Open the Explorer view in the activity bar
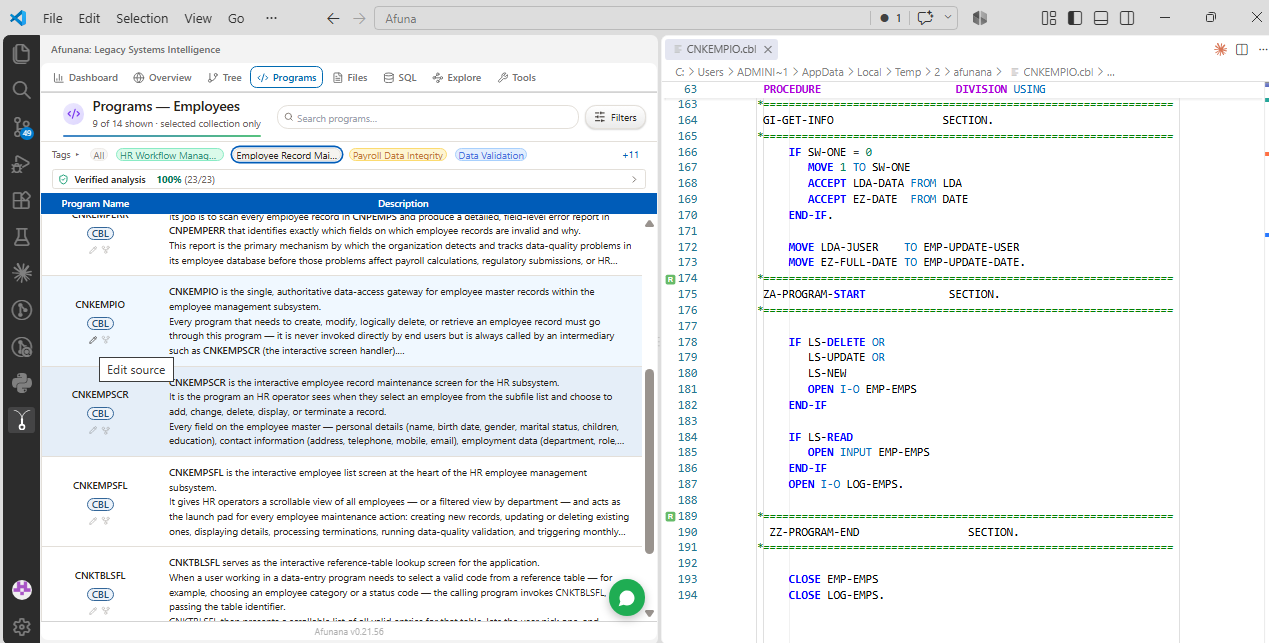 (20, 53)
